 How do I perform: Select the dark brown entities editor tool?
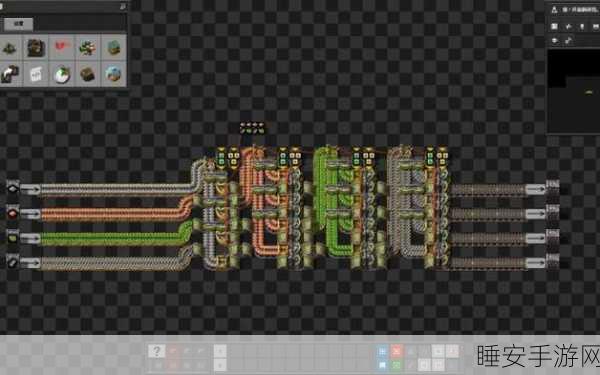[36, 48]
